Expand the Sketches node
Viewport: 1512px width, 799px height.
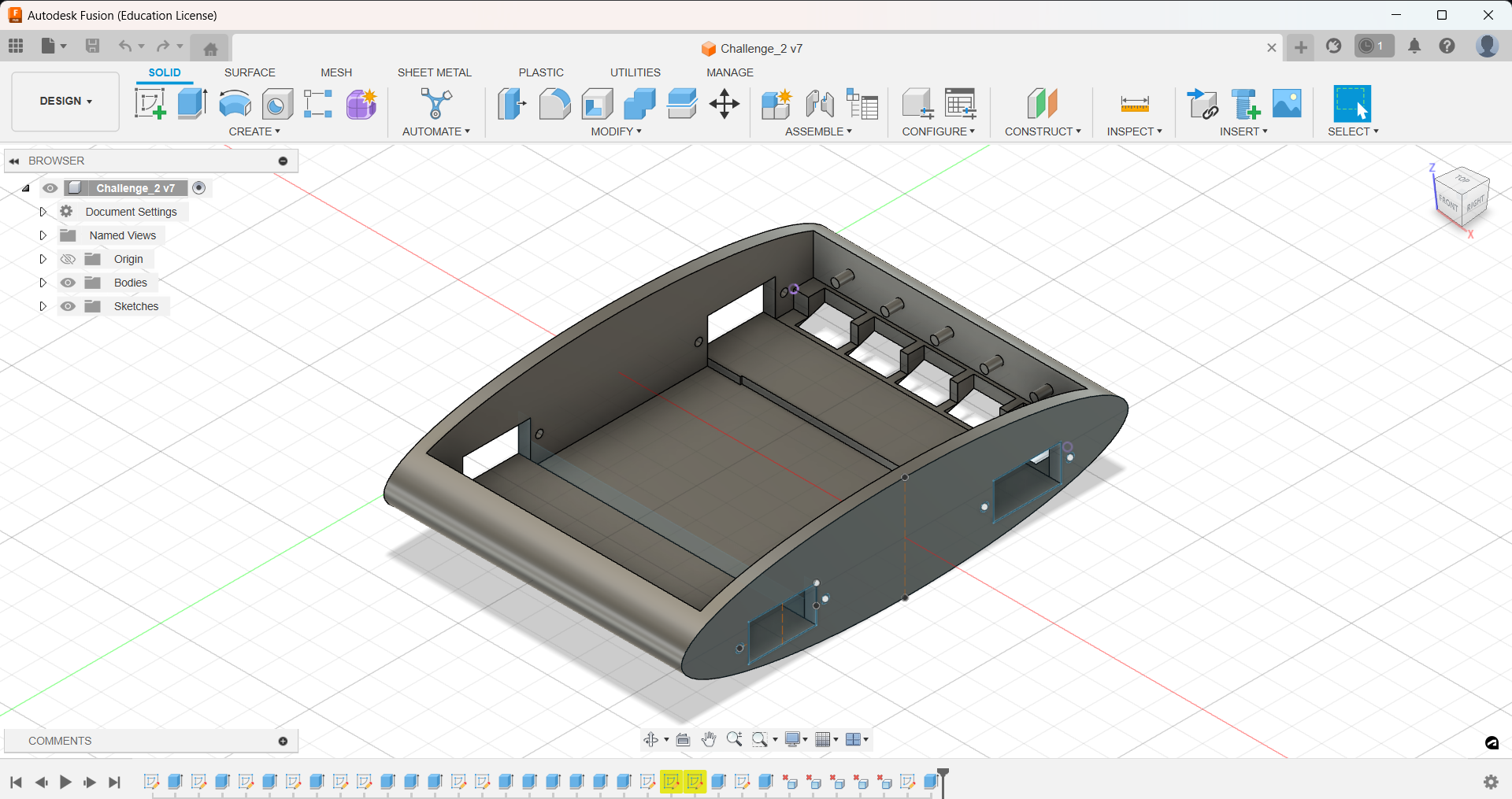[43, 306]
